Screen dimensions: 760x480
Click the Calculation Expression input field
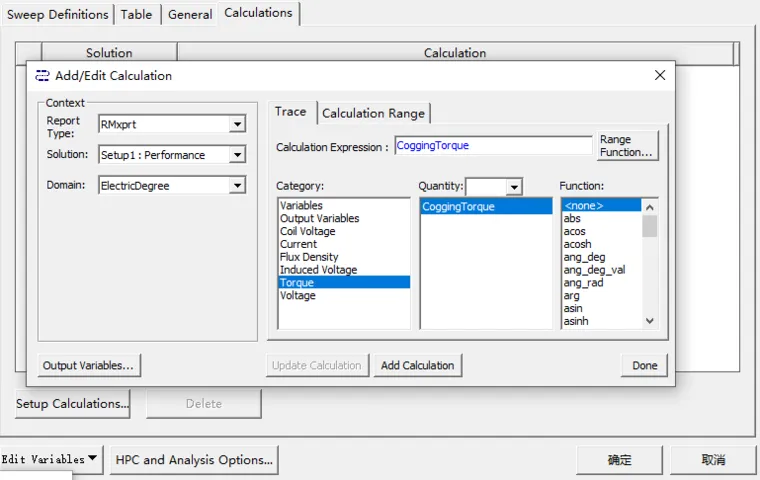click(x=493, y=145)
